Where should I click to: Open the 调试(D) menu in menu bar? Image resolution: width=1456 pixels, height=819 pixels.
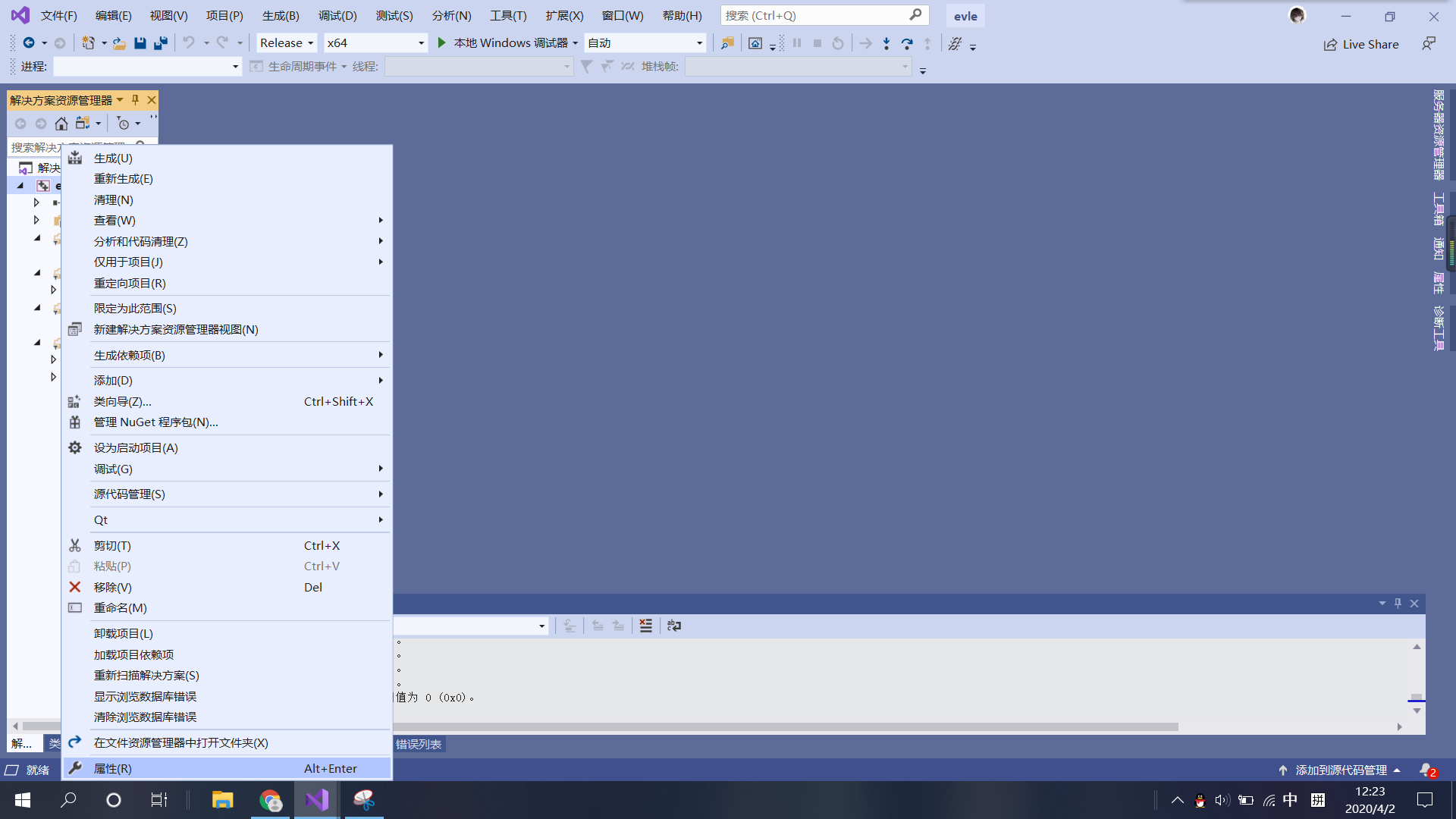click(x=337, y=15)
